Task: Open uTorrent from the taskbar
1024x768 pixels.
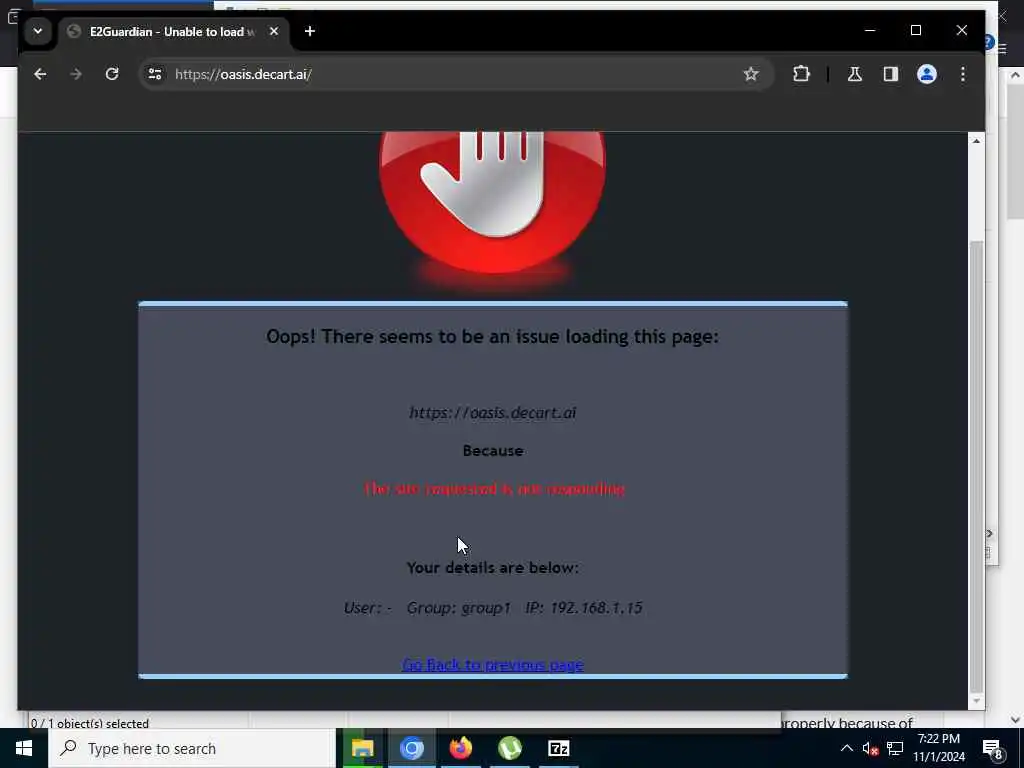Action: pos(509,748)
